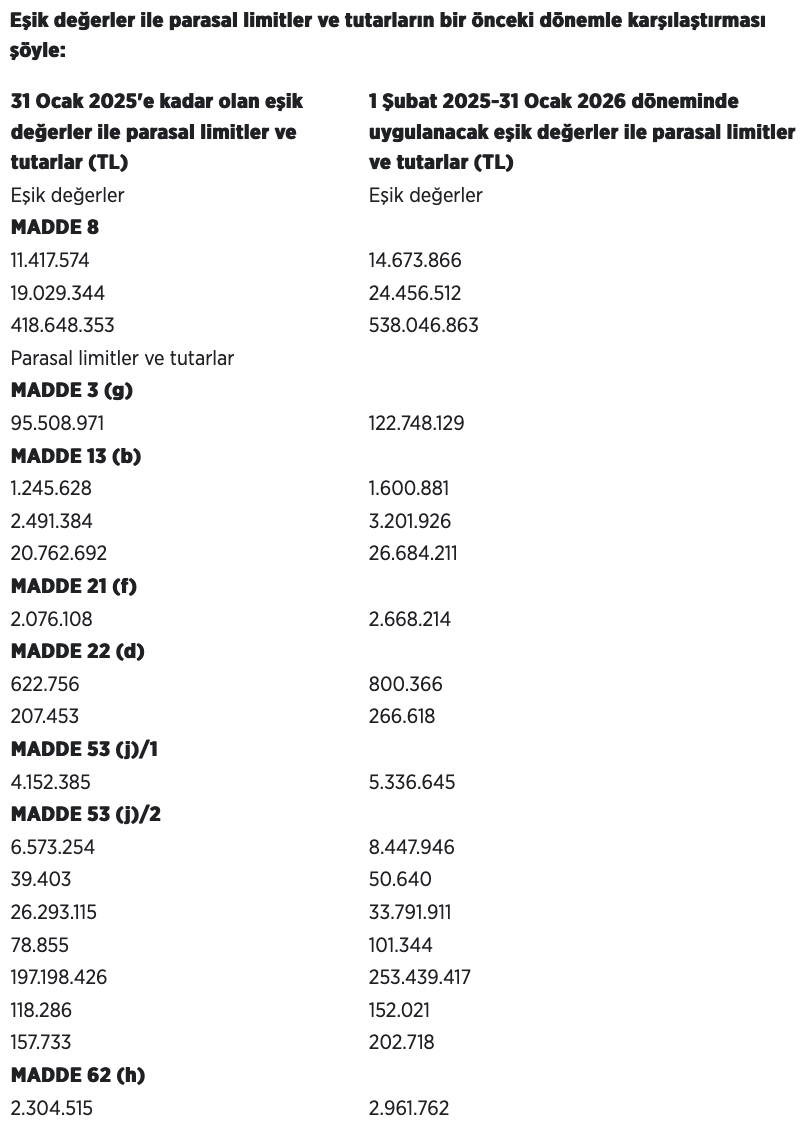Click the value 26.684.211
811x1126 pixels.
tap(415, 553)
